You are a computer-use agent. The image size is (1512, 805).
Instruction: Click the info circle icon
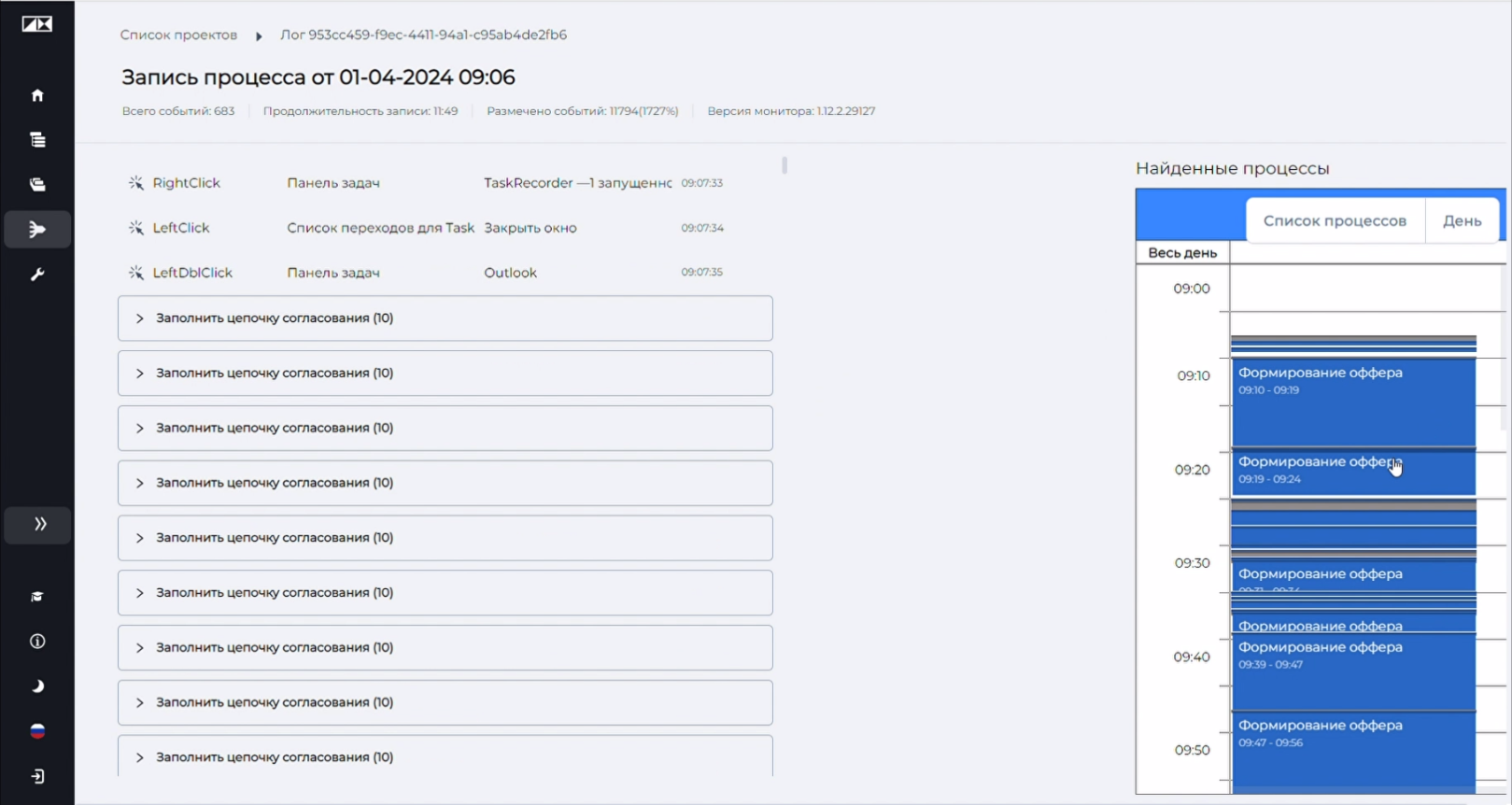pos(37,642)
